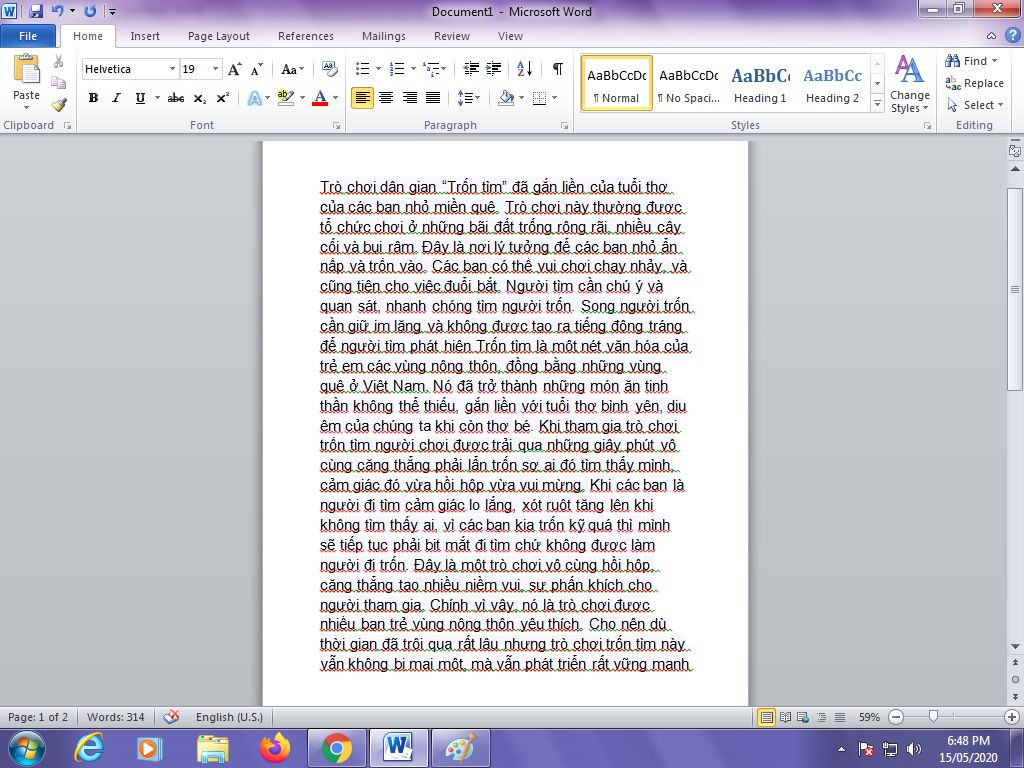Toggle Align Text Left
1024x768 pixels.
(x=362, y=98)
